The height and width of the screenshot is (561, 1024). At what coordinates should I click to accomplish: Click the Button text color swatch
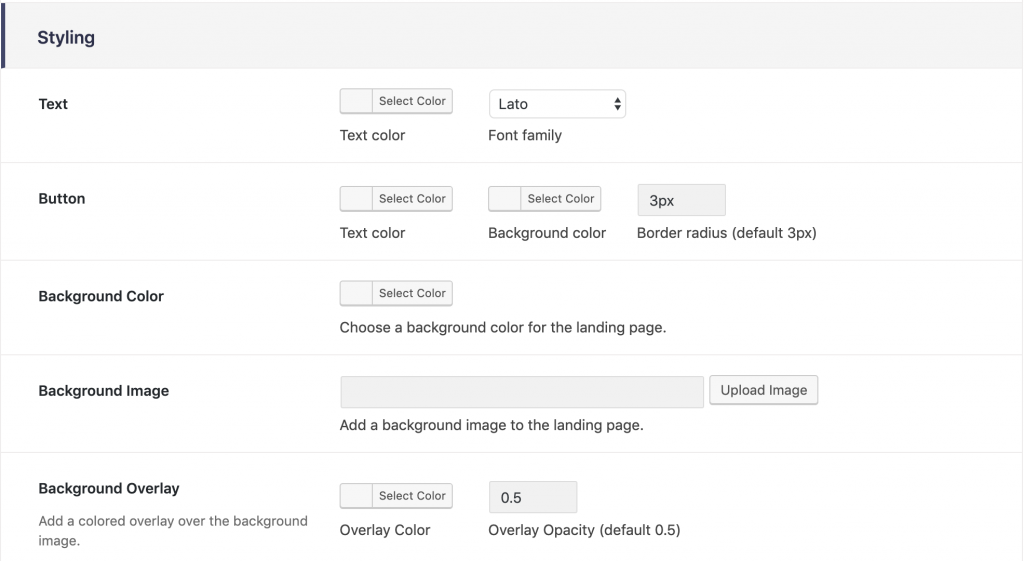tap(356, 199)
